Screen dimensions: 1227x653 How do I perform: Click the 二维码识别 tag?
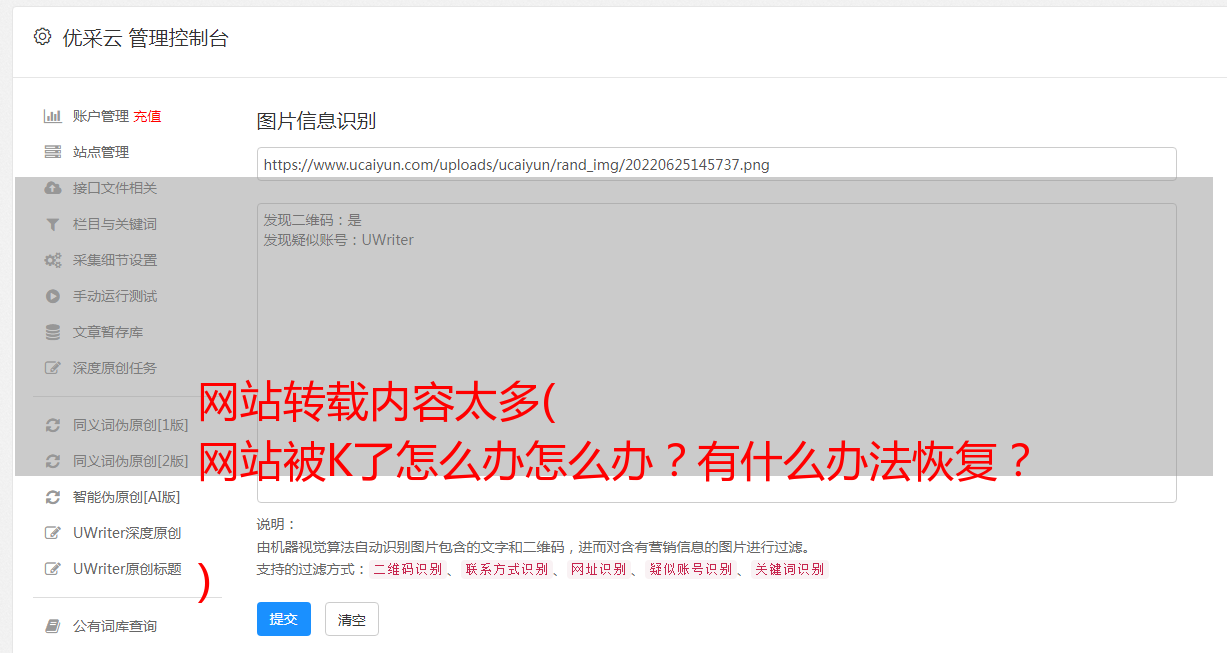(407, 569)
